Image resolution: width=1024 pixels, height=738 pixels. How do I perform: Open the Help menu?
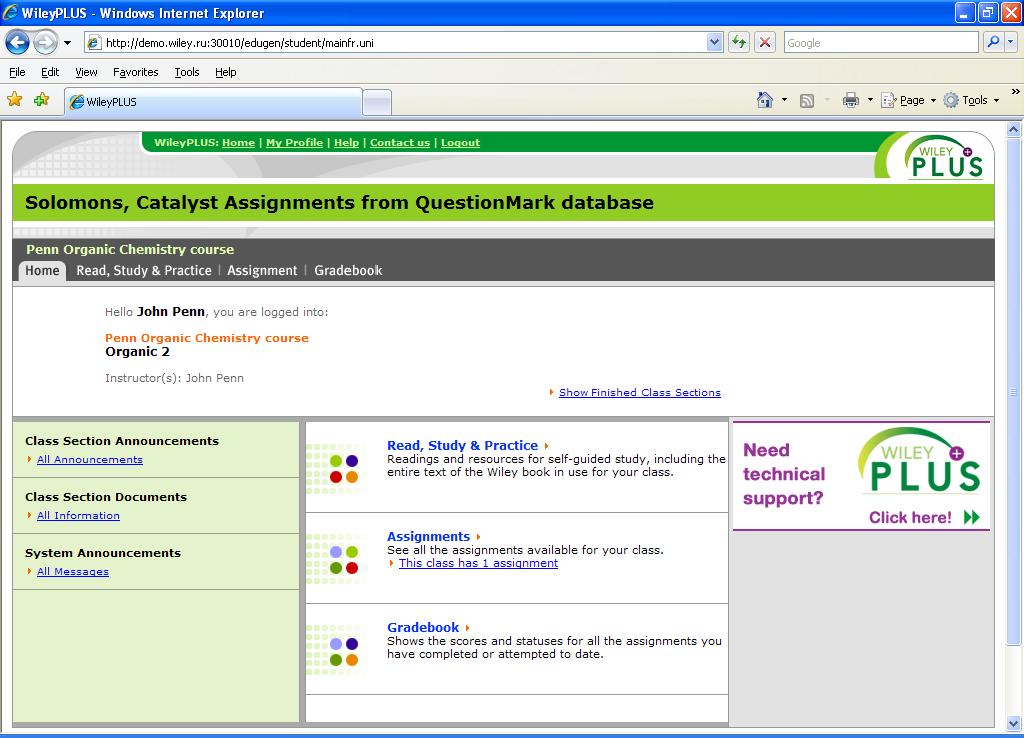(226, 72)
